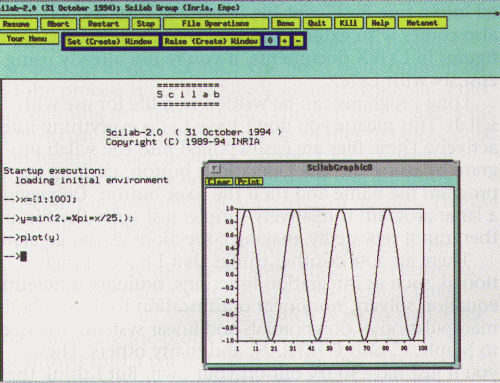Click Raise (Create) Window
Screen dimensions: 500x383
[211, 41]
